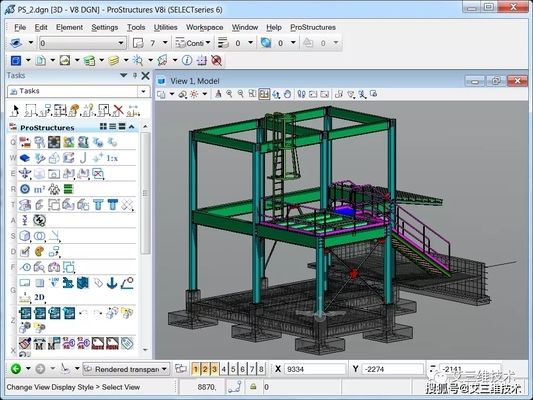Toggle view 4 button in status bar
This screenshot has height=400, width=533.
coord(224,369)
